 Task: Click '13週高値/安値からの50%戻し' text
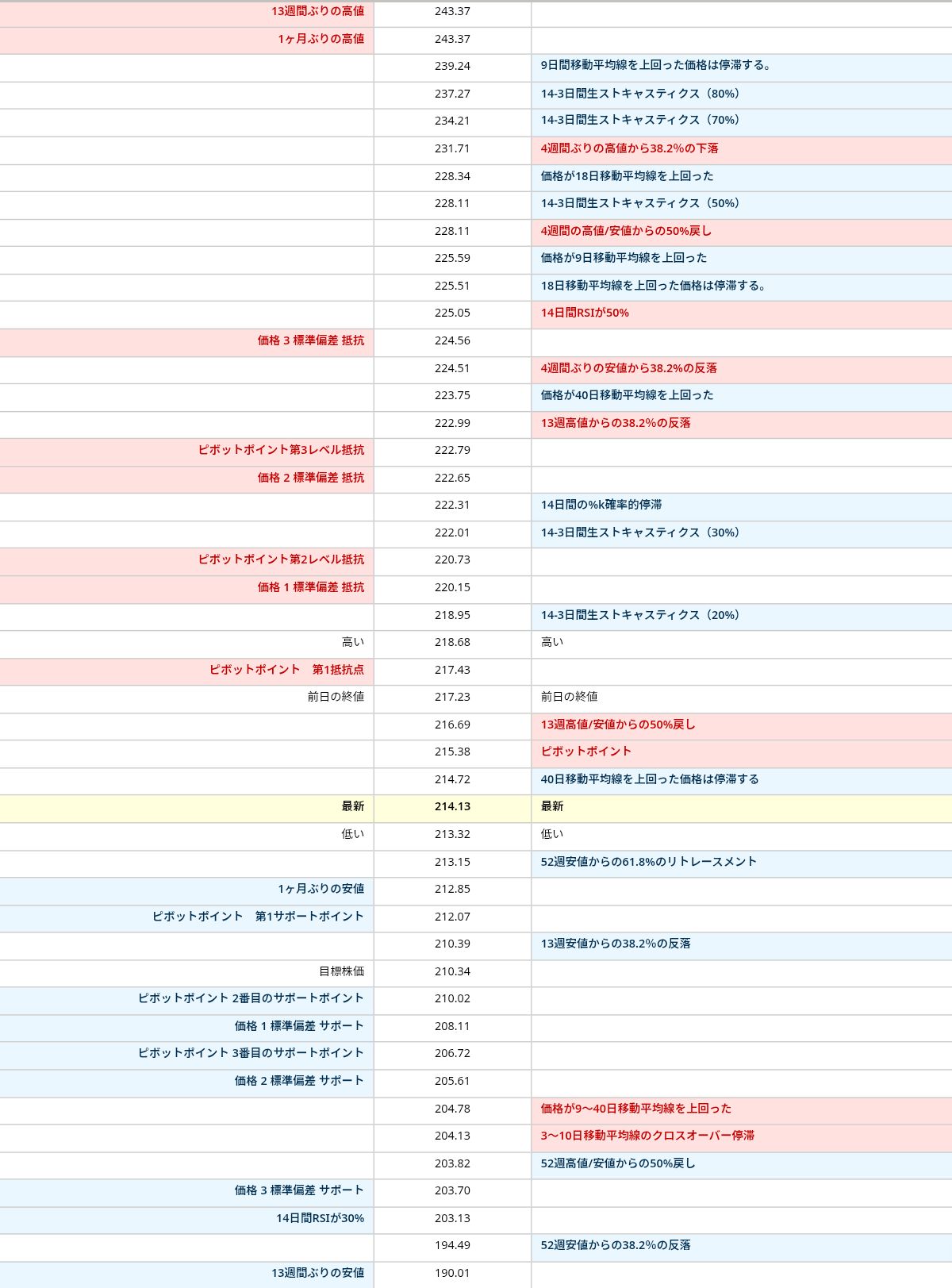(618, 725)
